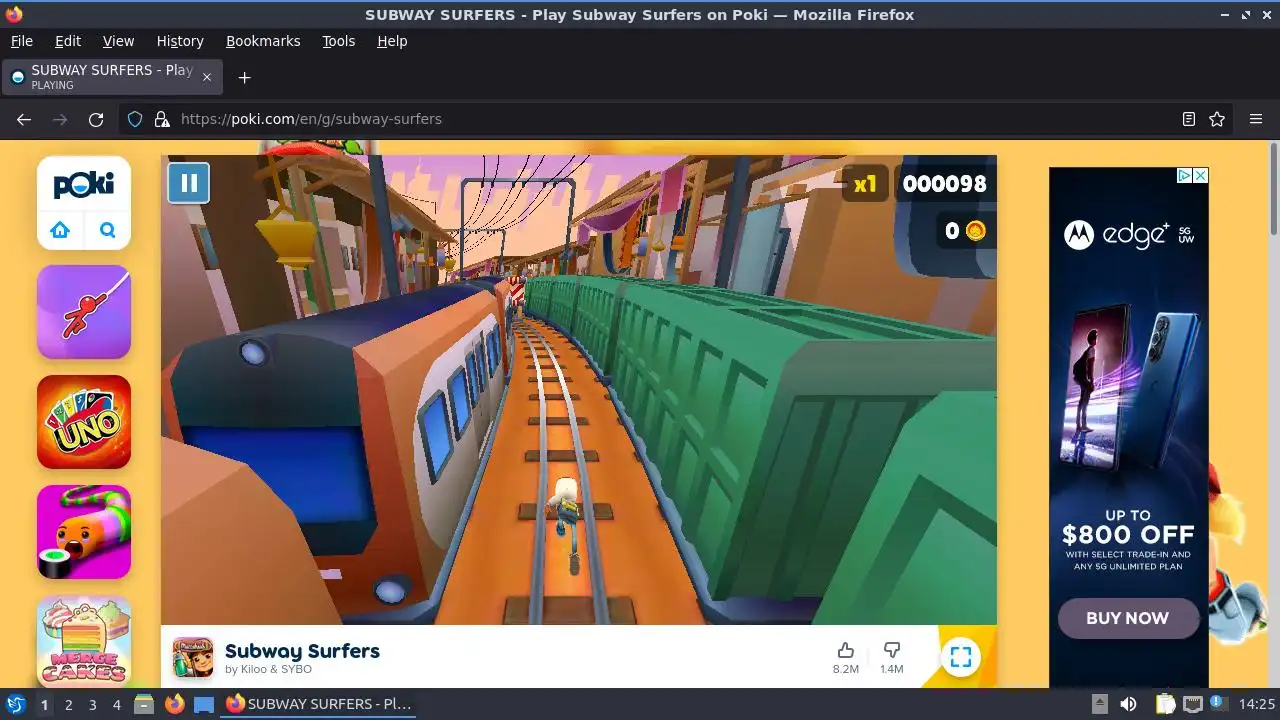Screen dimensions: 1280x720
Task: Open the Poki search icon
Action: [x=107, y=230]
